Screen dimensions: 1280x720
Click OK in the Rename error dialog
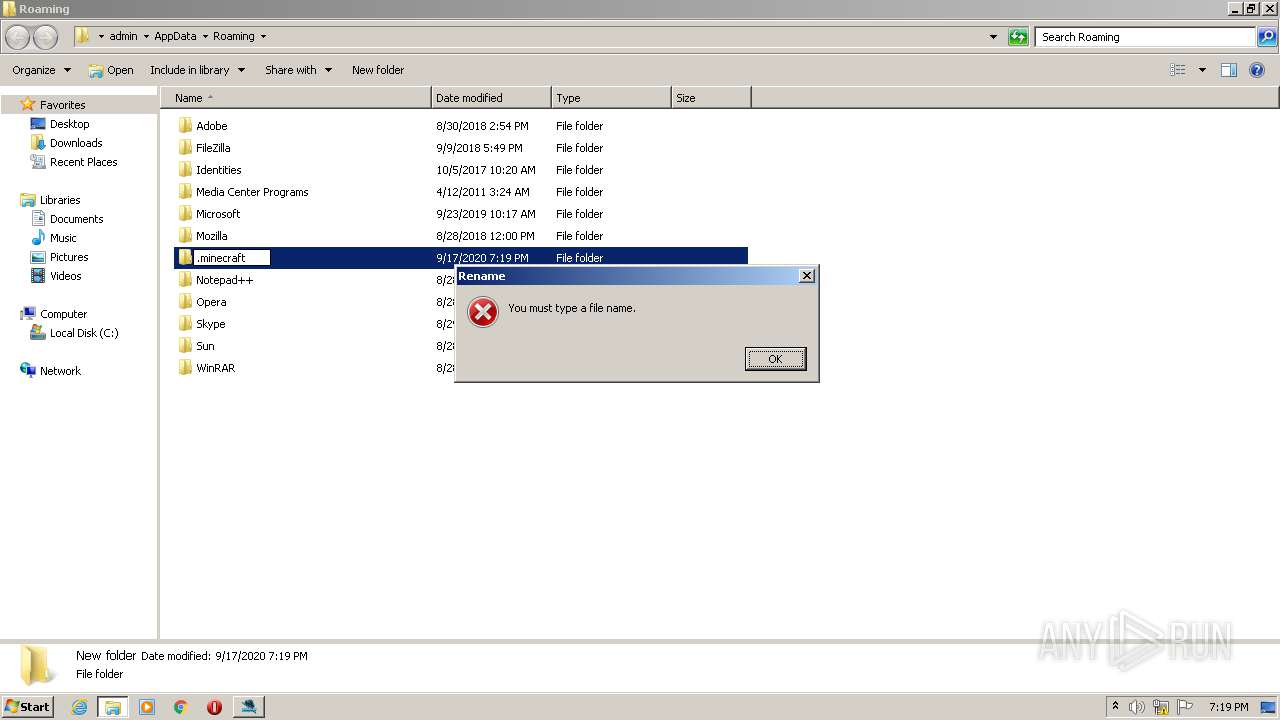775,359
